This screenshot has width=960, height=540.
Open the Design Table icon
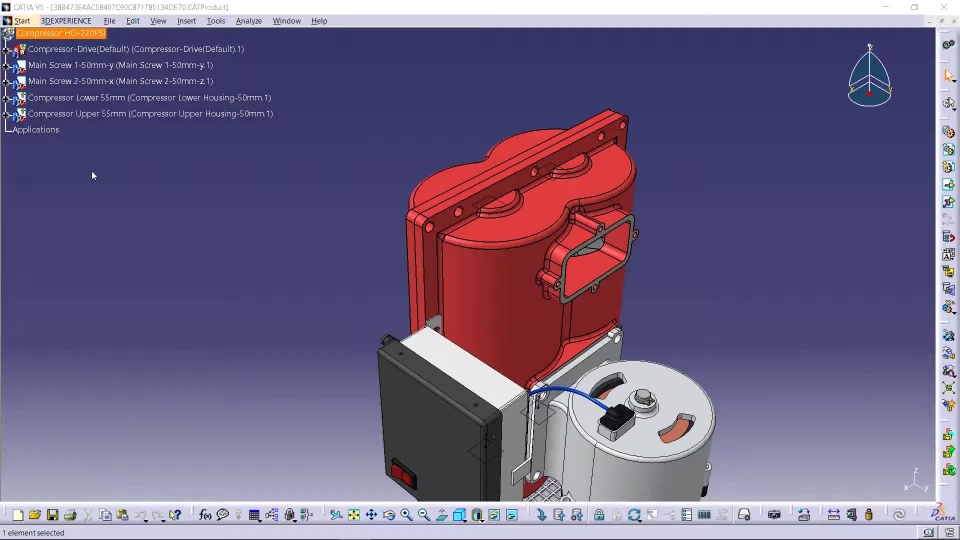coord(254,515)
